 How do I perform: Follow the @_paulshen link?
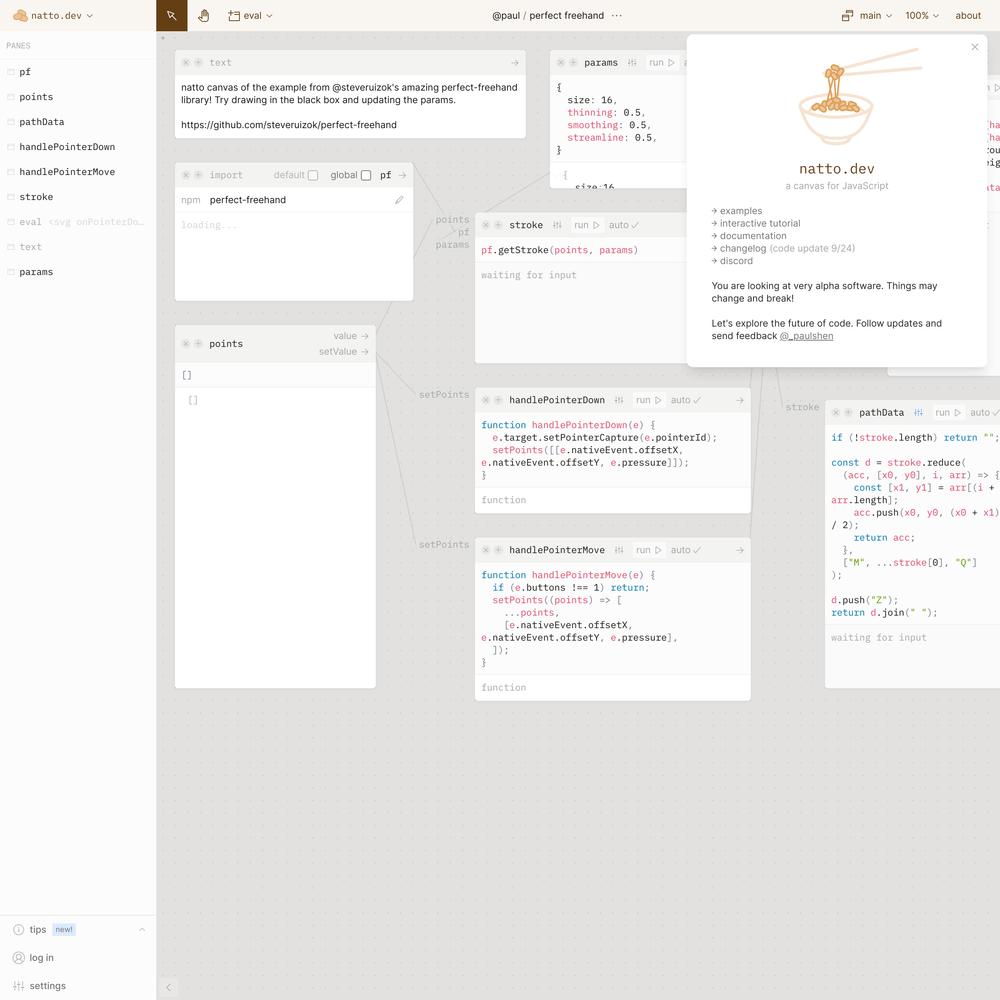point(806,336)
